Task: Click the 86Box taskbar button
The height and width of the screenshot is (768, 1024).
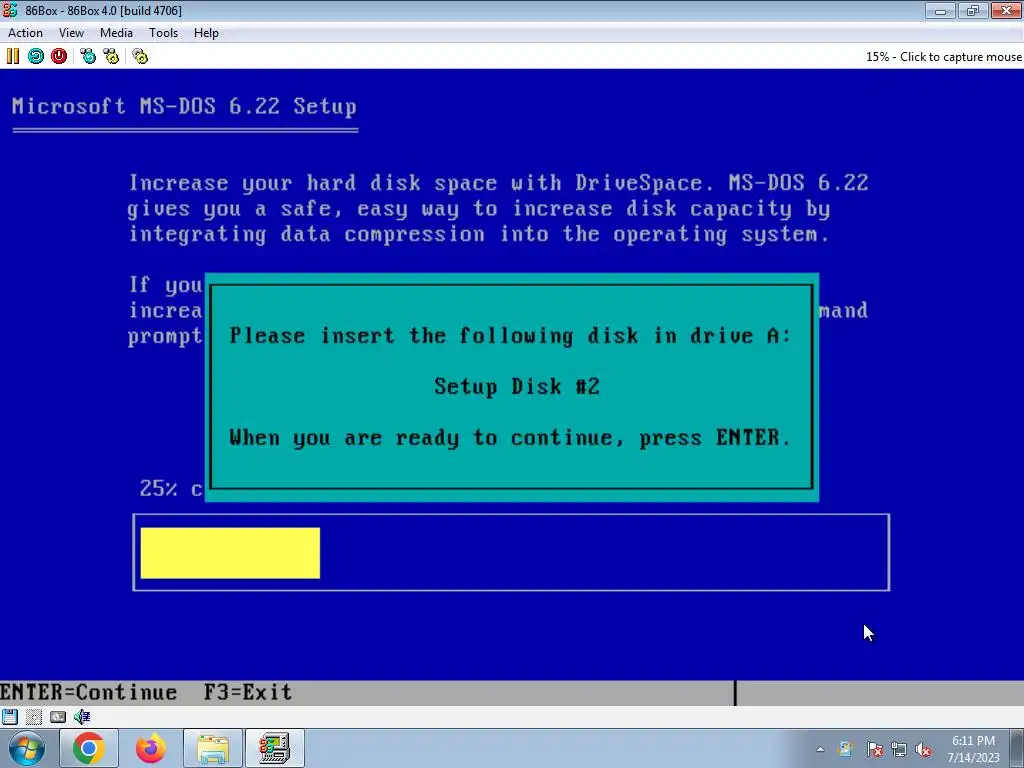Action: pyautogui.click(x=275, y=748)
